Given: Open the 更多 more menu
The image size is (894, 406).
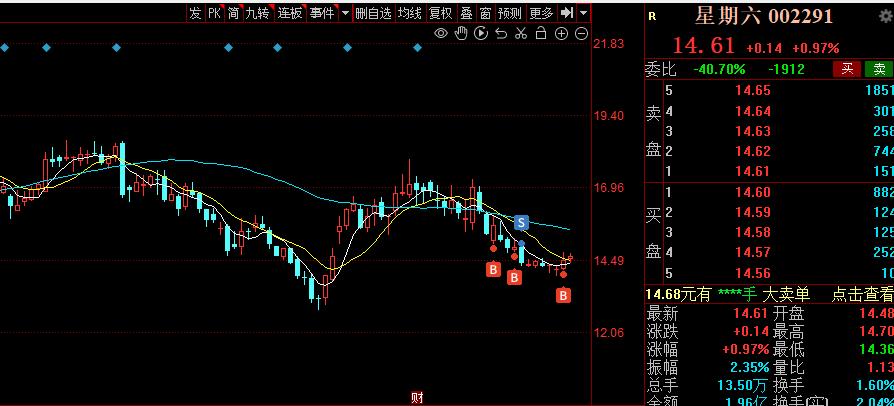Looking at the screenshot, I should [541, 13].
